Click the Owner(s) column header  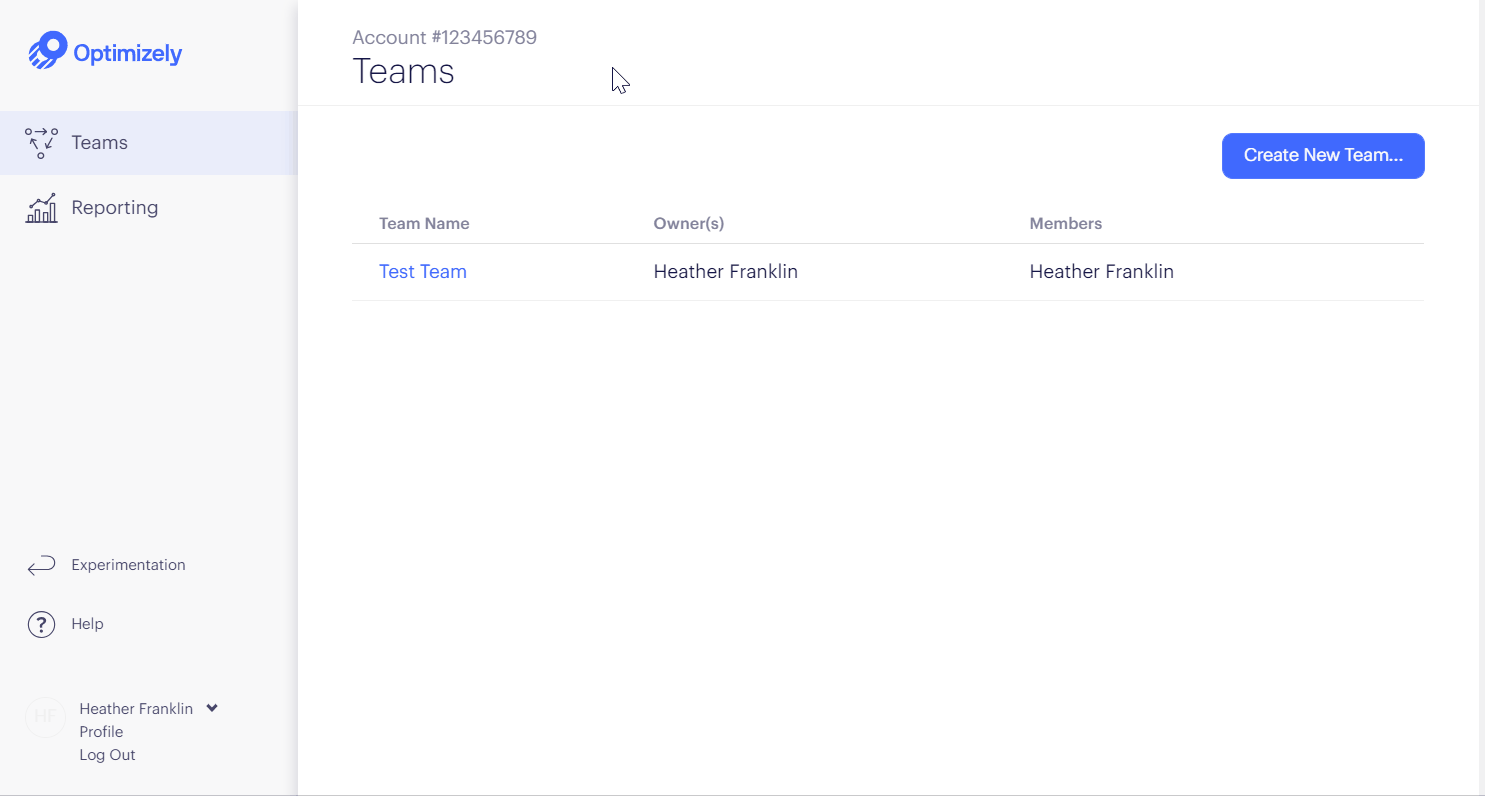point(689,224)
